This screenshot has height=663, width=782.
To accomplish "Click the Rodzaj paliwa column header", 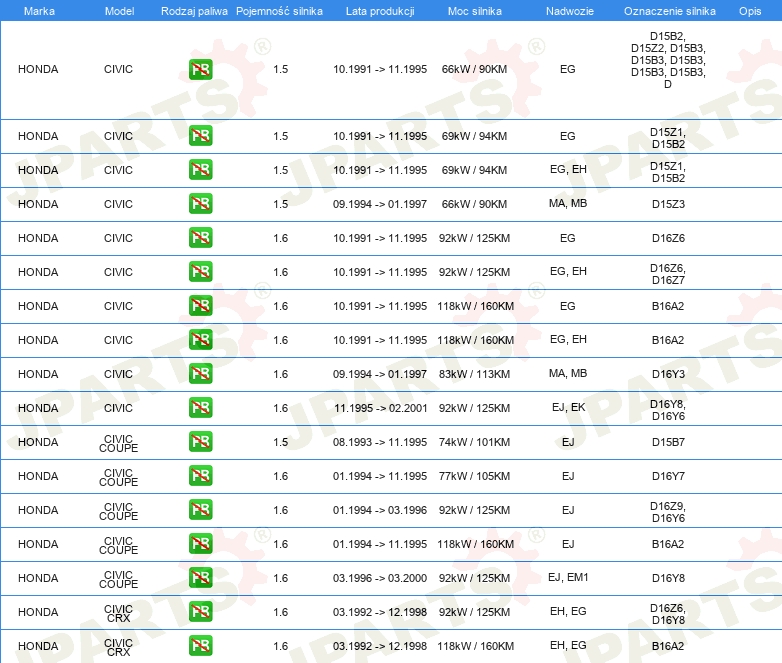I will 194,11.
